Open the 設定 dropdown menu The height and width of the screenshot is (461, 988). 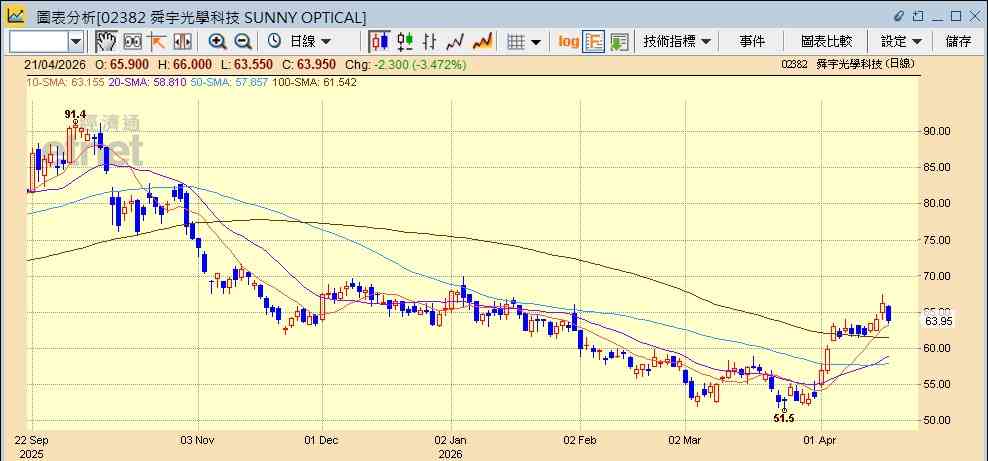pos(901,42)
